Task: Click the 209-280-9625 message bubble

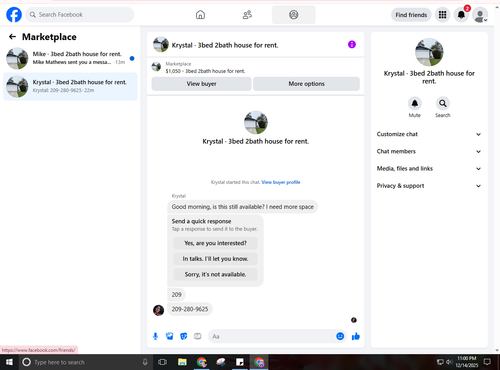Action: pos(190,309)
